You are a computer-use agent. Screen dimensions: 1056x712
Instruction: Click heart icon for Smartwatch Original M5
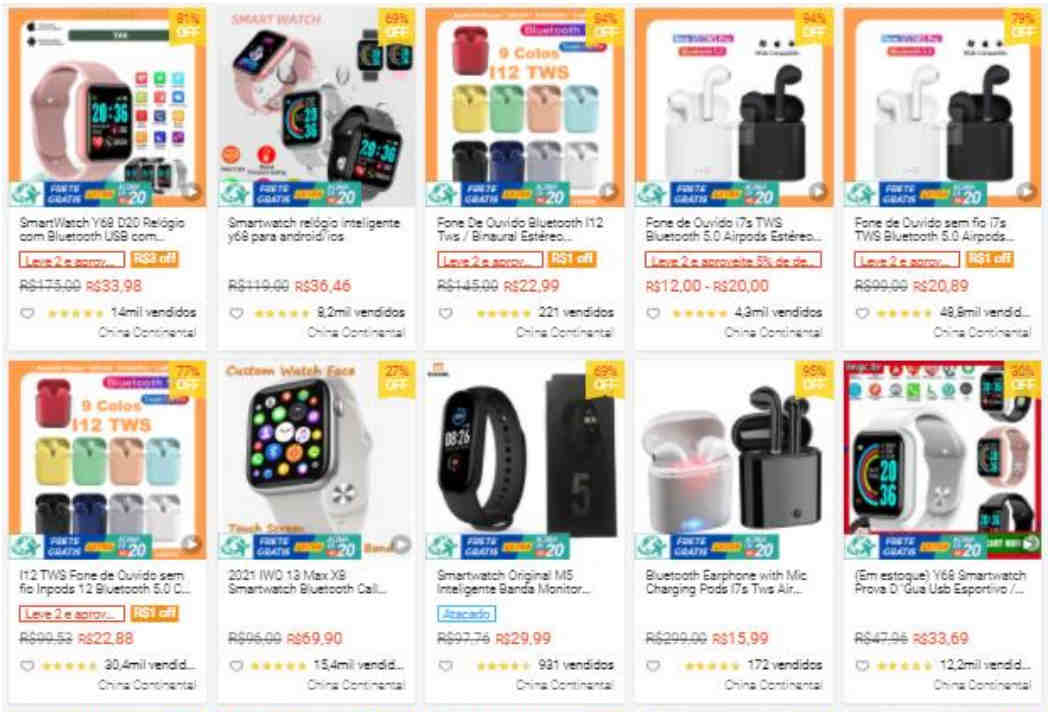(x=445, y=666)
